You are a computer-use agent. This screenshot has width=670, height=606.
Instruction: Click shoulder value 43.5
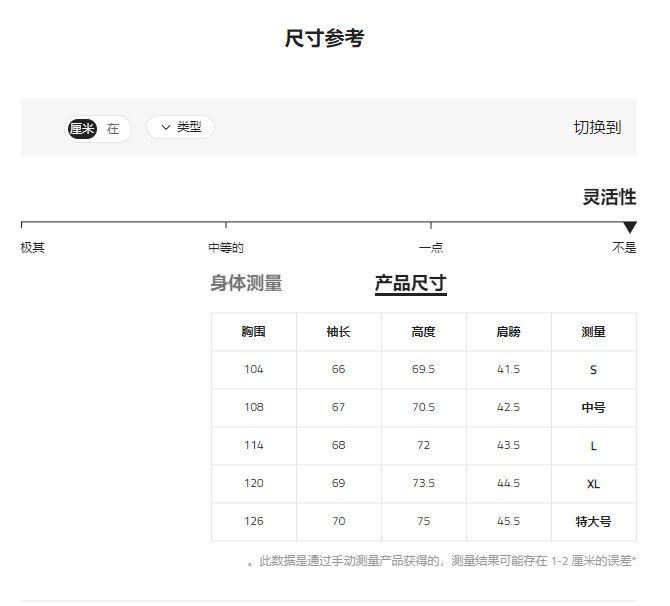pos(508,445)
